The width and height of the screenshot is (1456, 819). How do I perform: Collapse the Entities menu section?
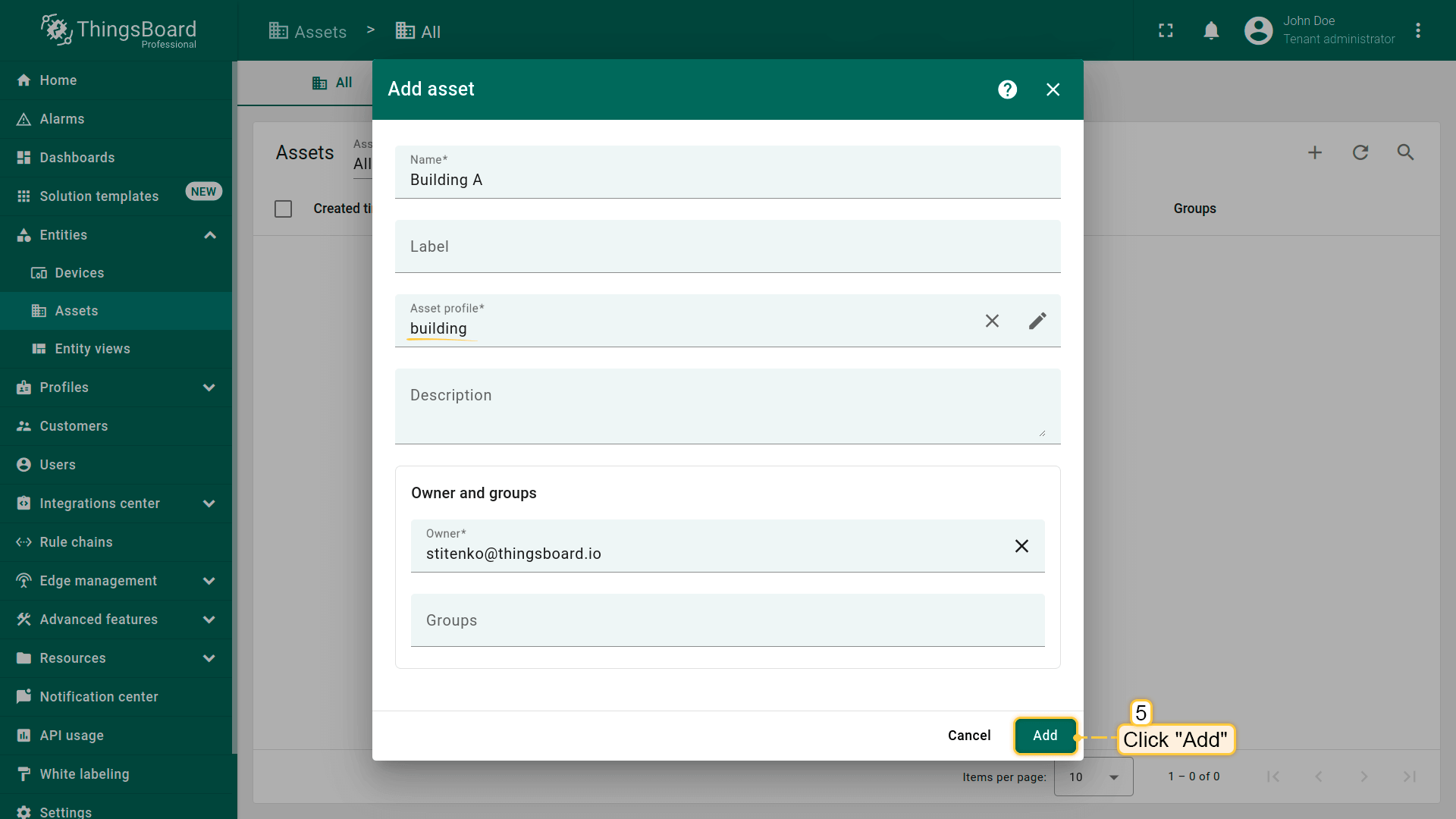coord(210,235)
